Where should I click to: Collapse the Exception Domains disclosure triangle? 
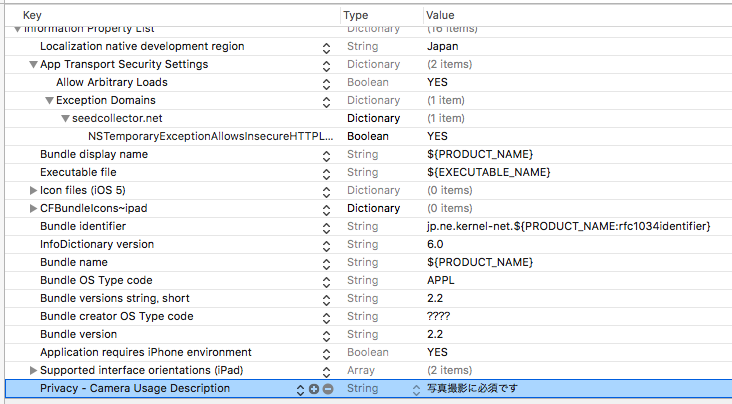click(x=49, y=101)
